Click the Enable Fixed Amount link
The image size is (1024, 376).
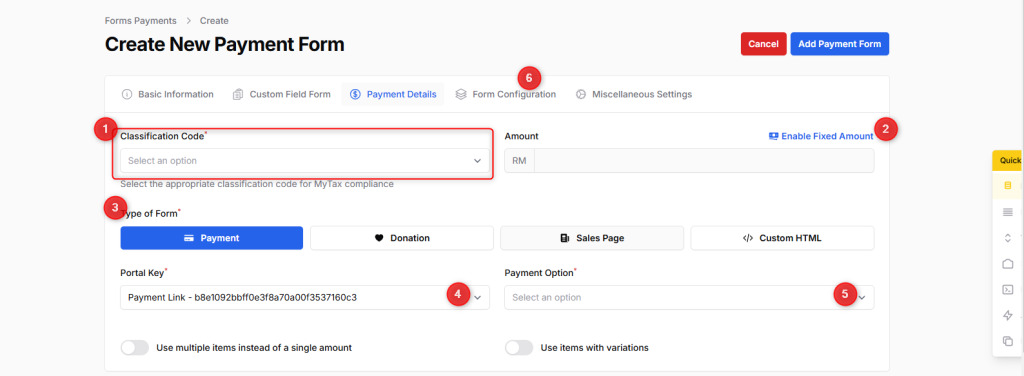821,136
